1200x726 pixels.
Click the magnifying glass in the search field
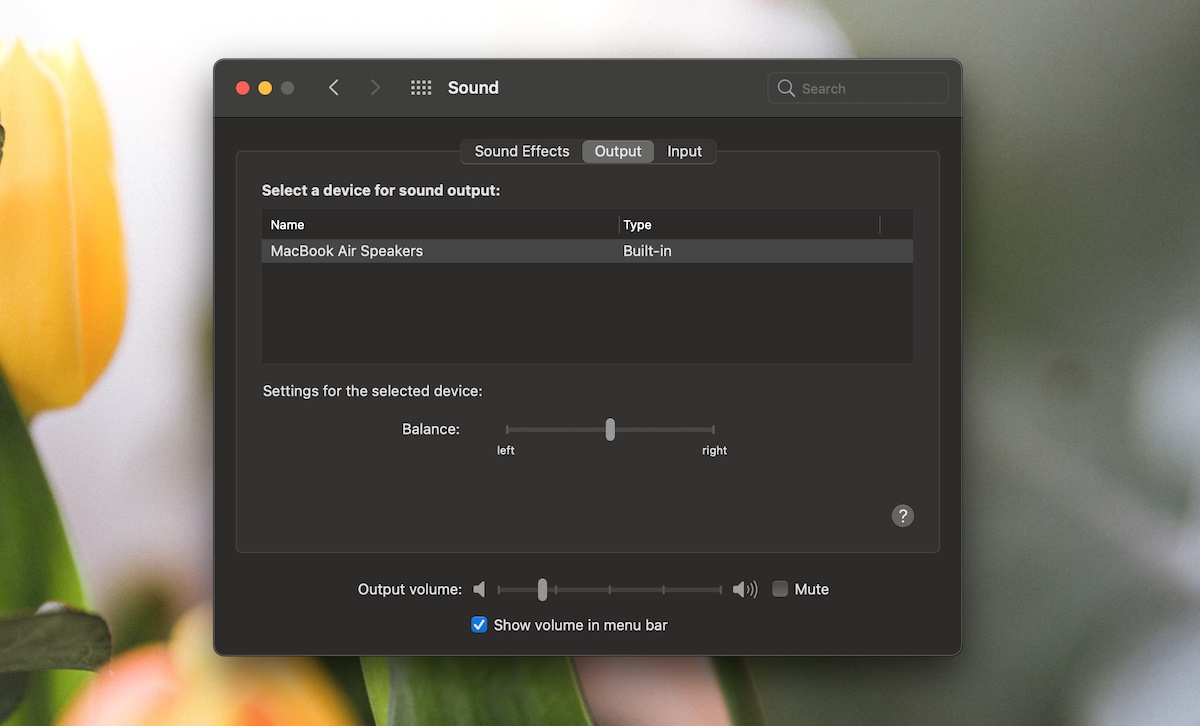click(786, 88)
